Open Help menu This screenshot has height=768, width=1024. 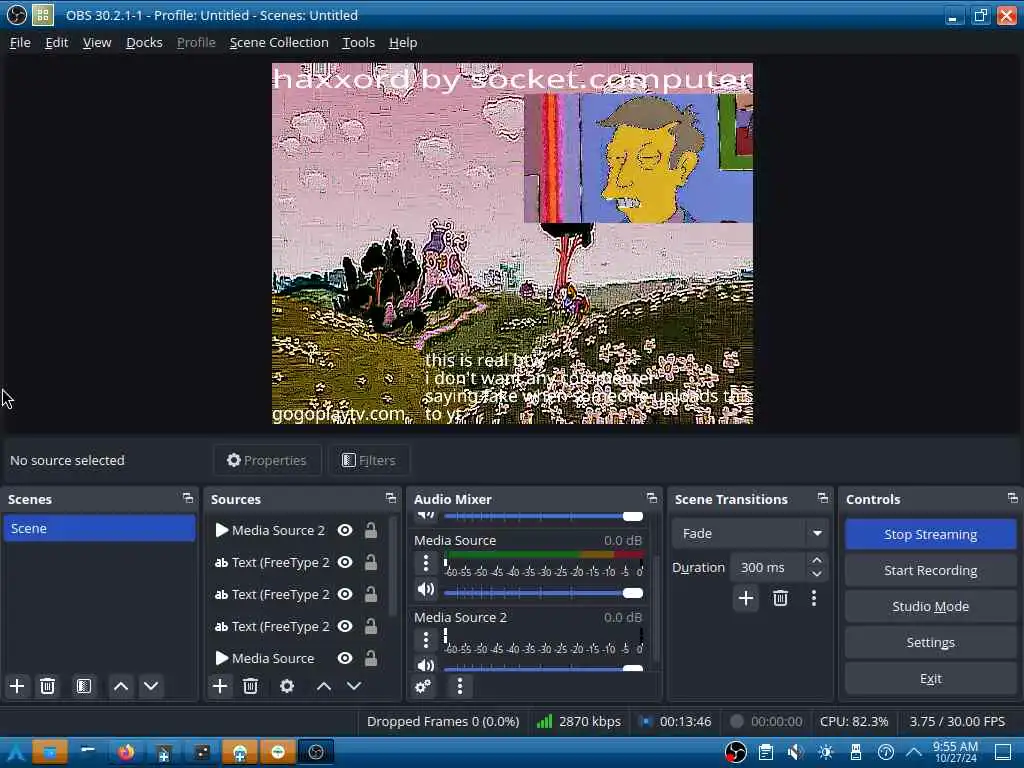click(x=403, y=42)
